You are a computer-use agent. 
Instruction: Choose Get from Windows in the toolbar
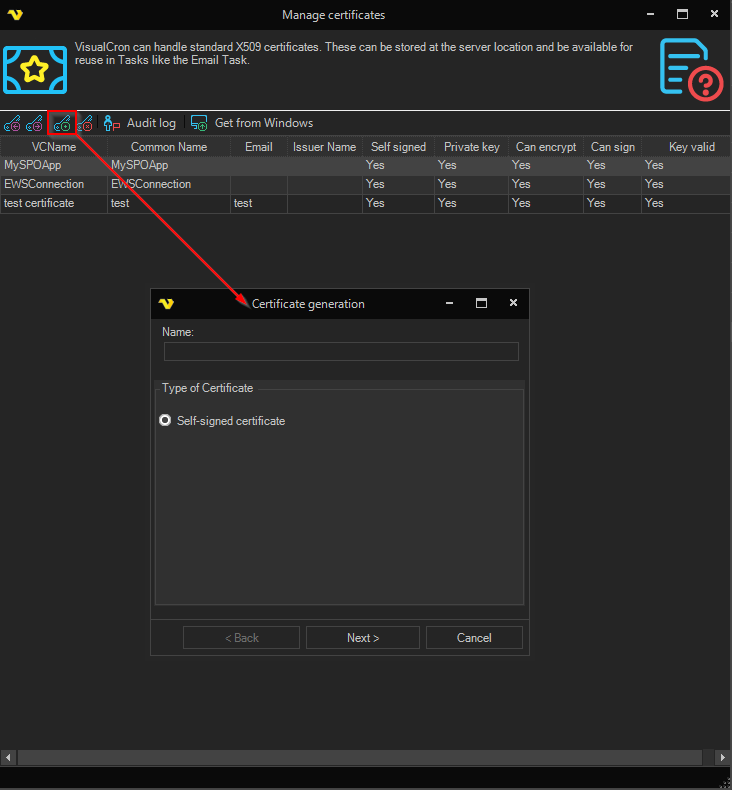pyautogui.click(x=252, y=123)
